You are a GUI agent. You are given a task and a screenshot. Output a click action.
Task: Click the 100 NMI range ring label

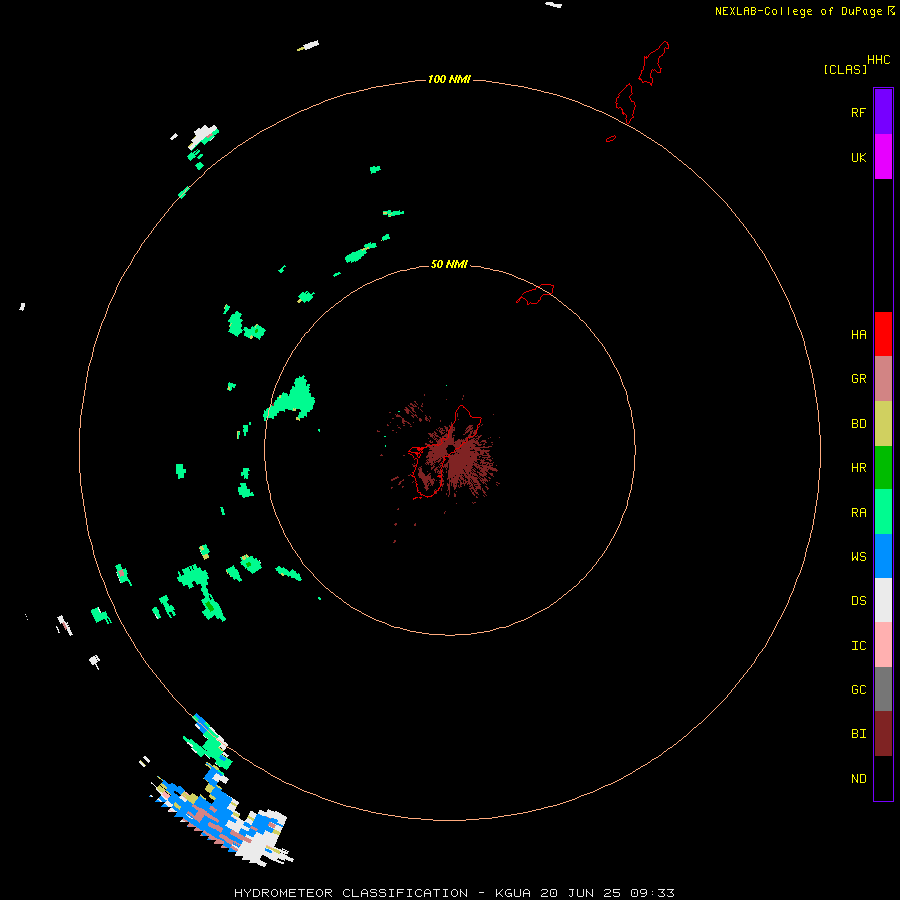click(x=449, y=79)
